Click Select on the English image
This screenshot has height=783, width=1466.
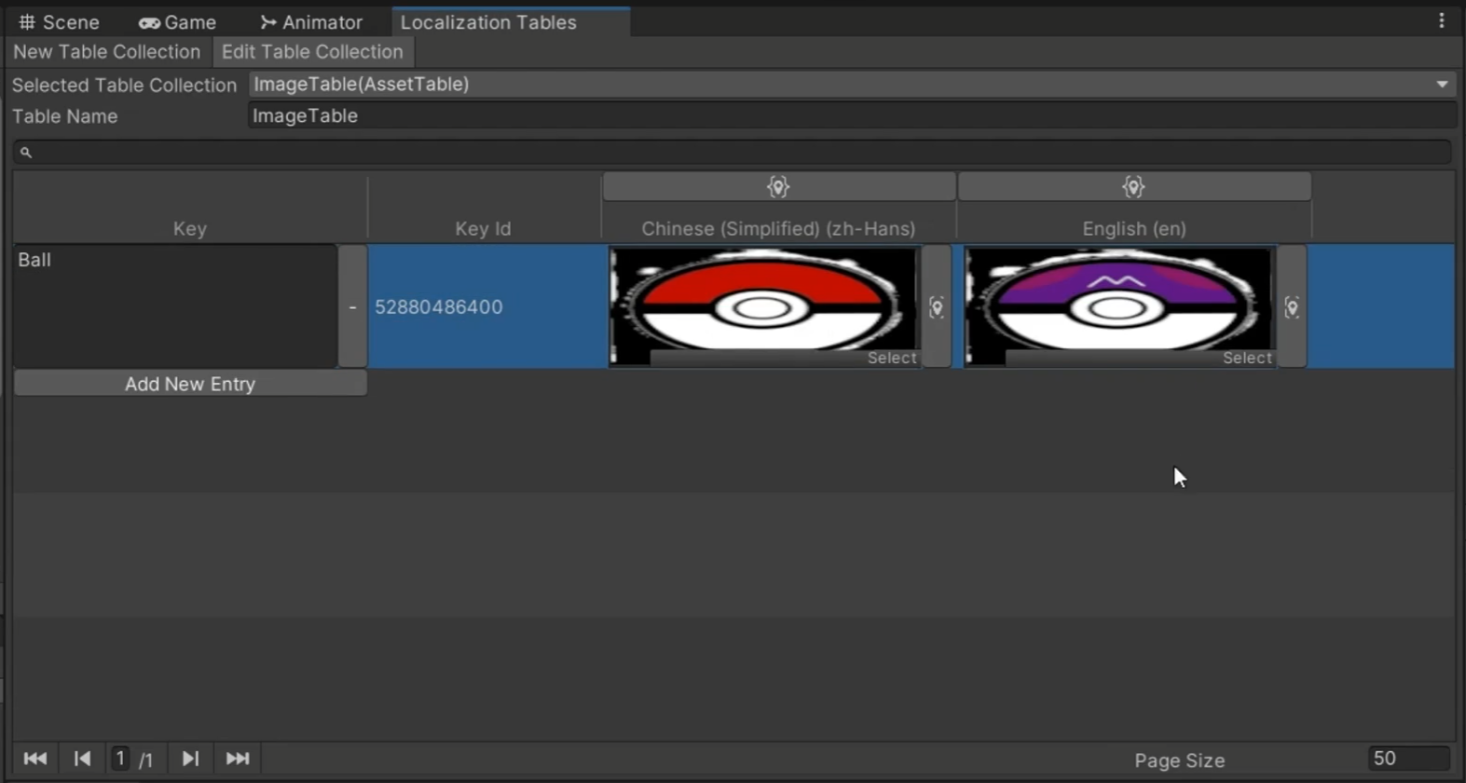pyautogui.click(x=1247, y=358)
